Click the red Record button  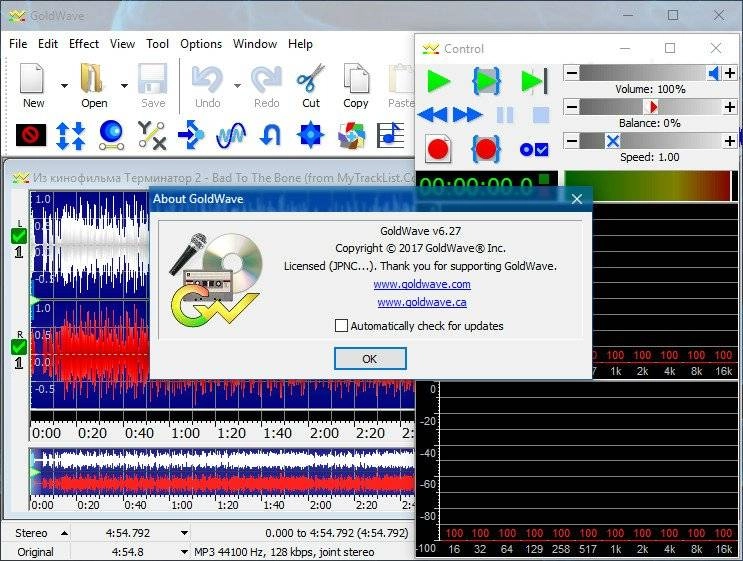click(437, 150)
